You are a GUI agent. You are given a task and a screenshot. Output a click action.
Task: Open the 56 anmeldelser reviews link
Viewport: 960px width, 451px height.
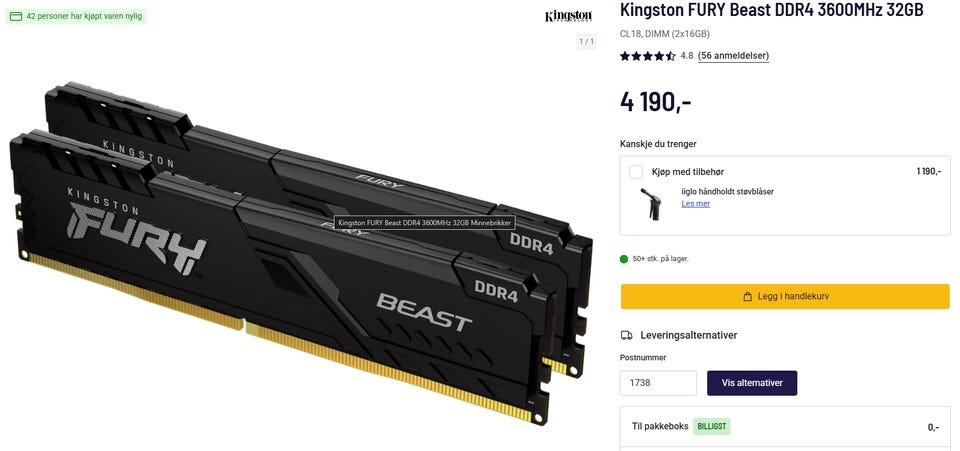click(x=733, y=56)
